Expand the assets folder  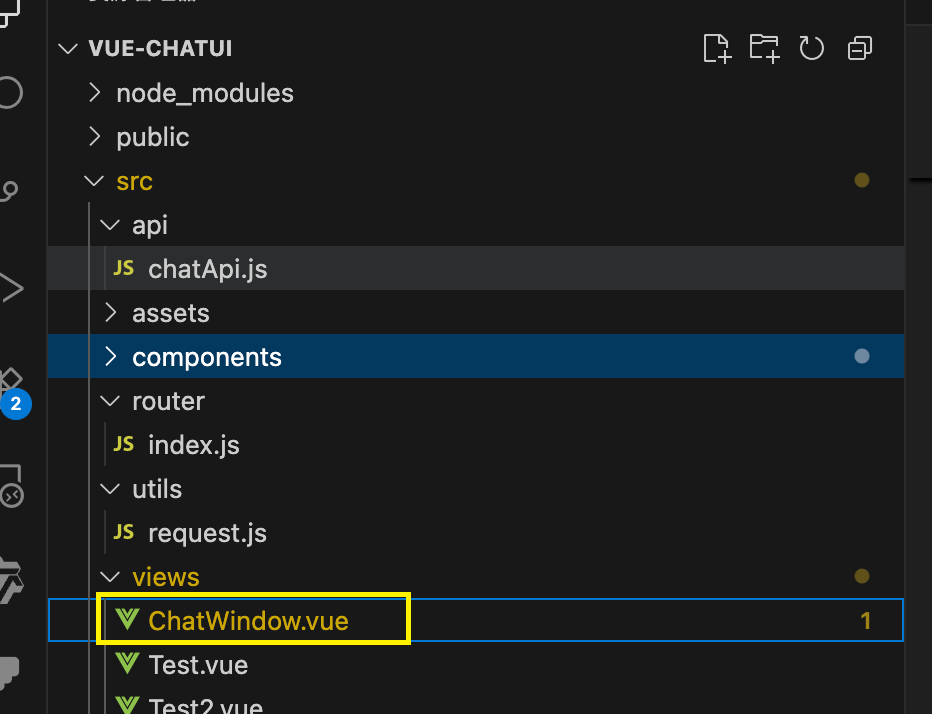[110, 313]
